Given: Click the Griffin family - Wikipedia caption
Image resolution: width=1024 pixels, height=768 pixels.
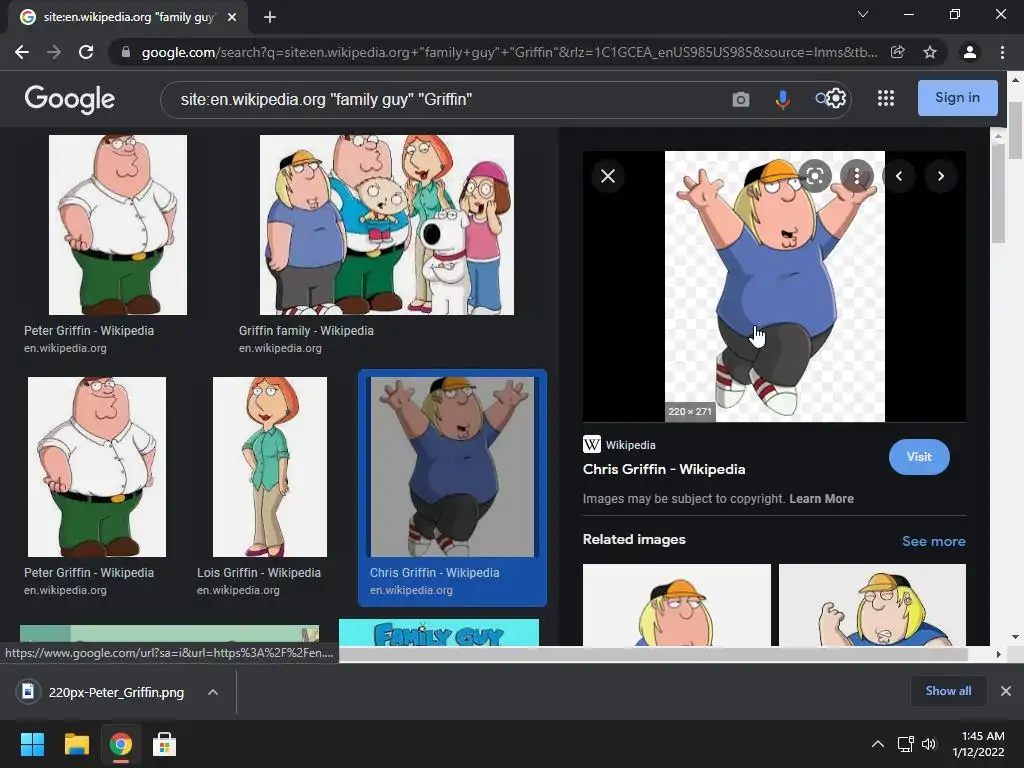Looking at the screenshot, I should click(x=306, y=331).
